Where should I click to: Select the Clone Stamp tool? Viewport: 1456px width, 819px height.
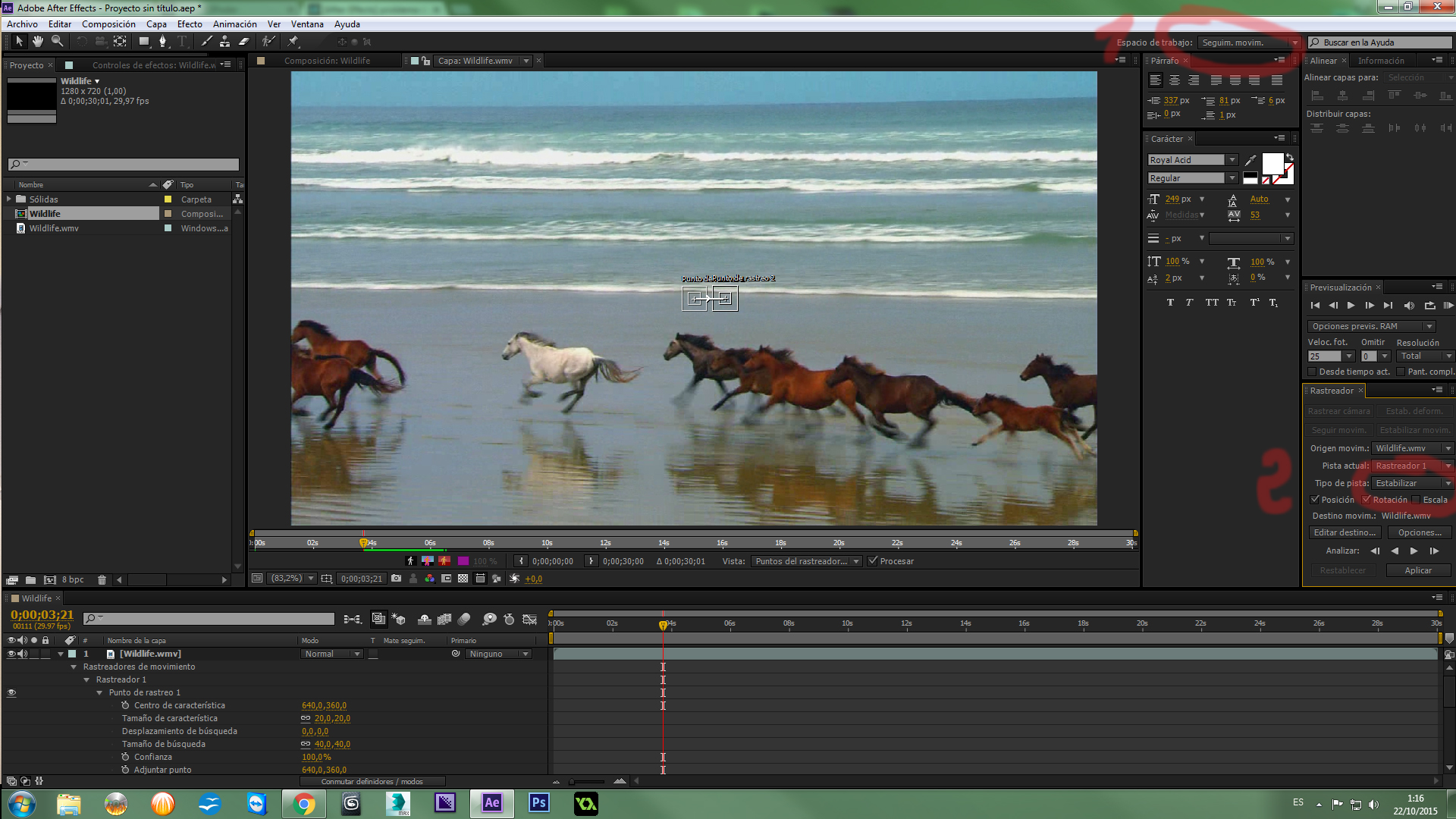pyautogui.click(x=225, y=42)
